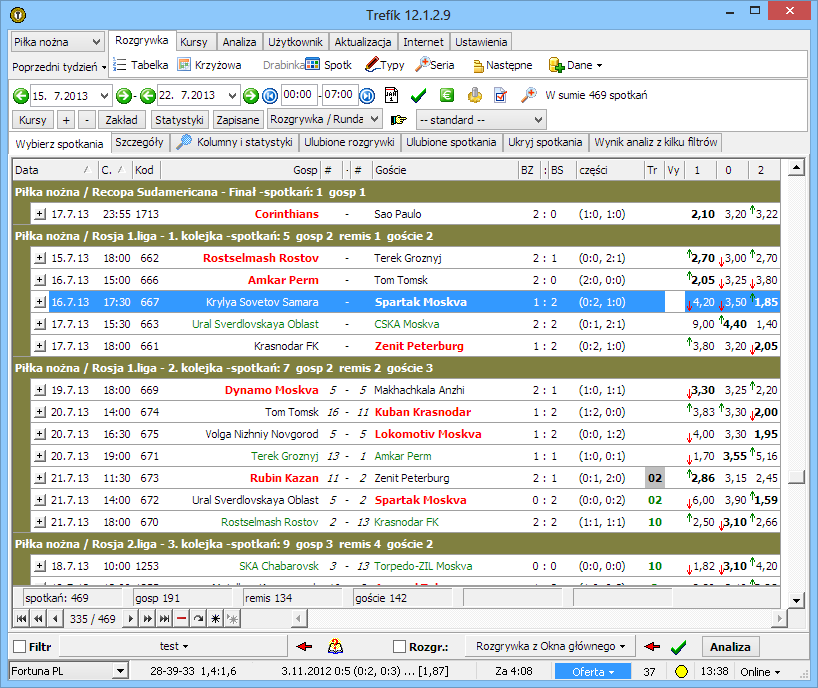This screenshot has width=818, height=688.
Task: Expand the Rozgrywka z Okna głównego dropdown
Action: (552, 647)
